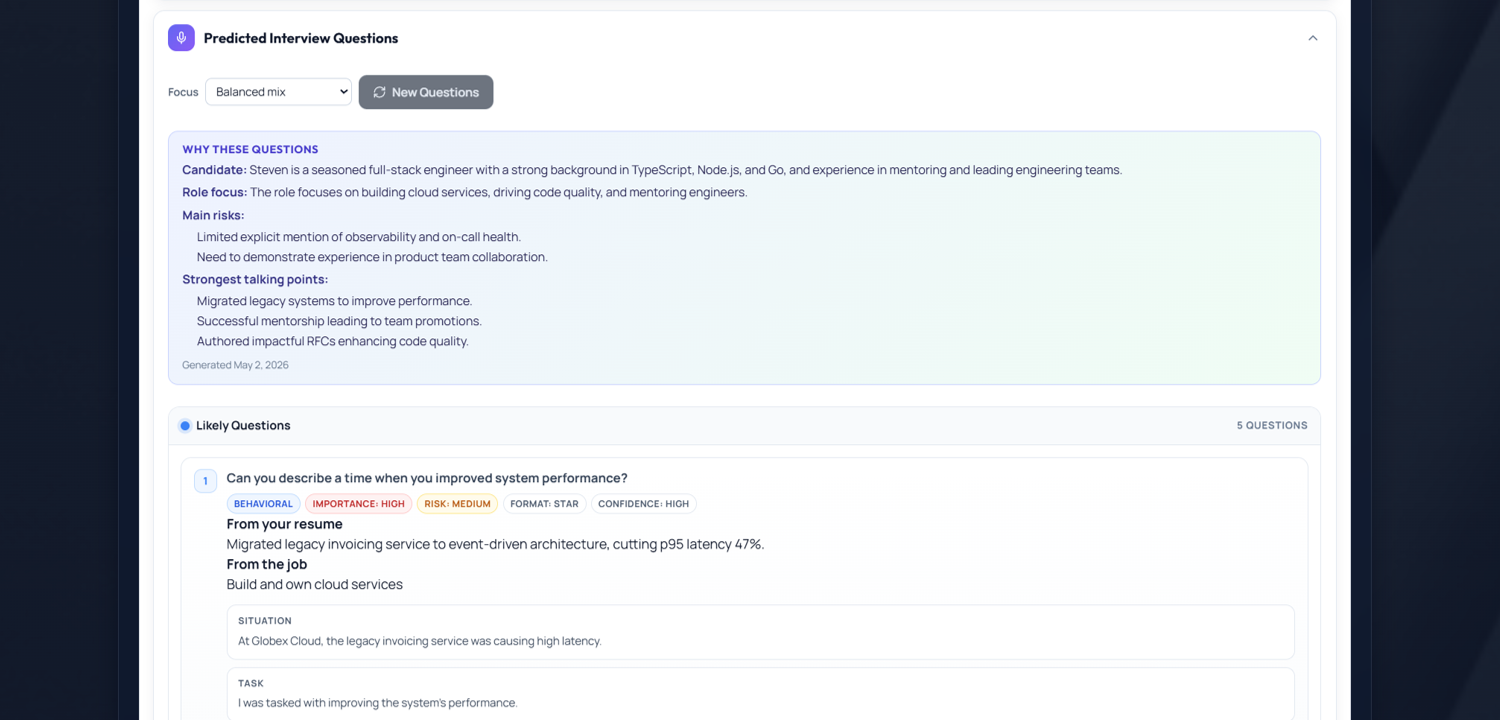The width and height of the screenshot is (1500, 720).
Task: Click the Candidate summary line about Steven
Action: pos(652,170)
